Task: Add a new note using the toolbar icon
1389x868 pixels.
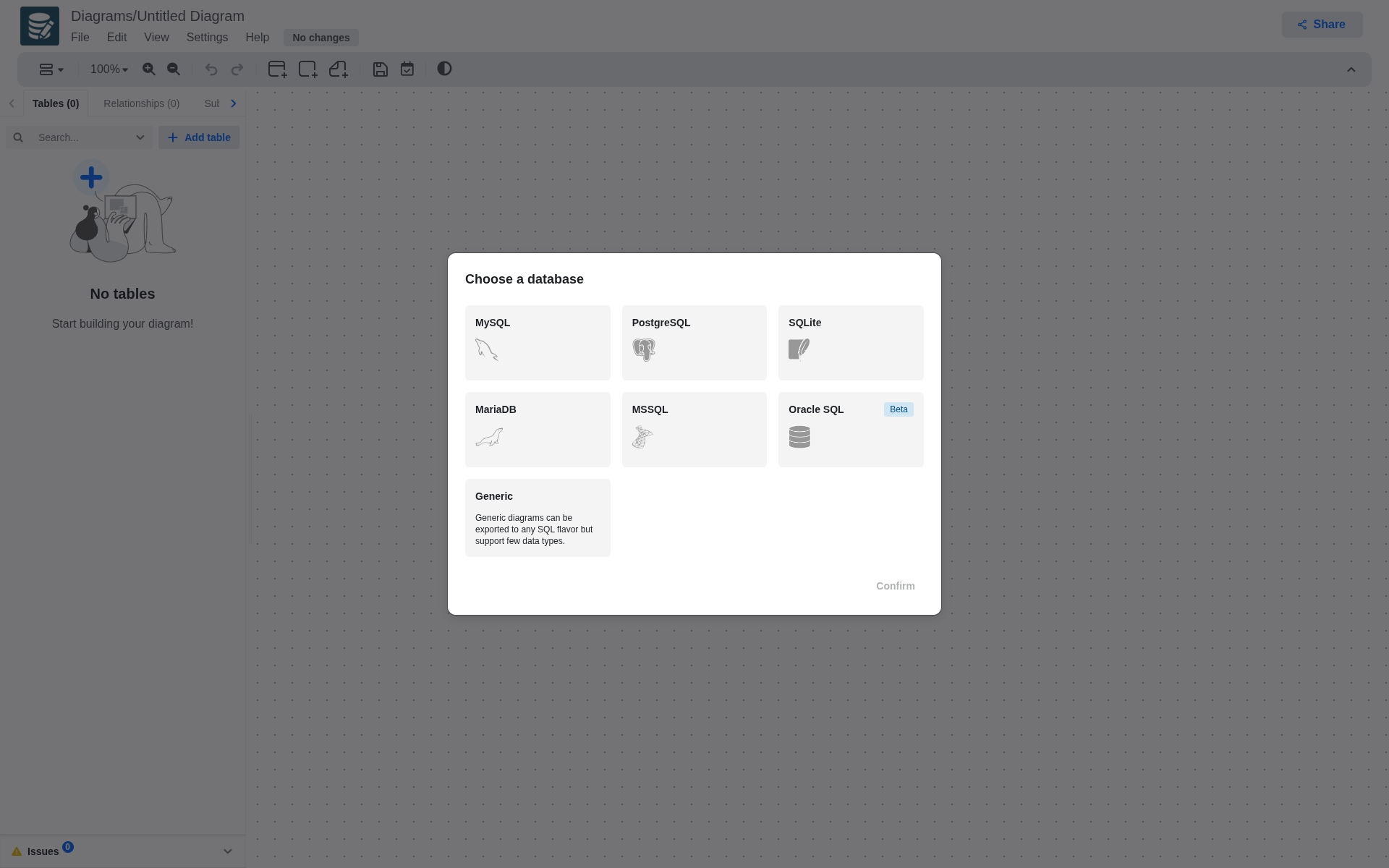Action: point(338,69)
